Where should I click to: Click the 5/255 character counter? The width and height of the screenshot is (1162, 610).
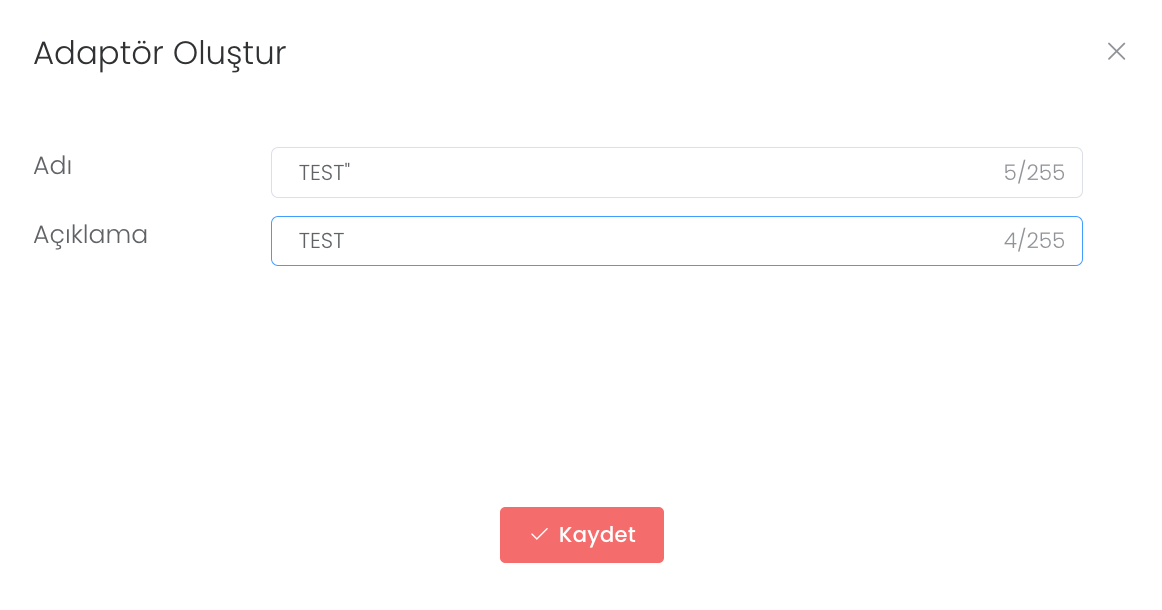[x=1034, y=173]
